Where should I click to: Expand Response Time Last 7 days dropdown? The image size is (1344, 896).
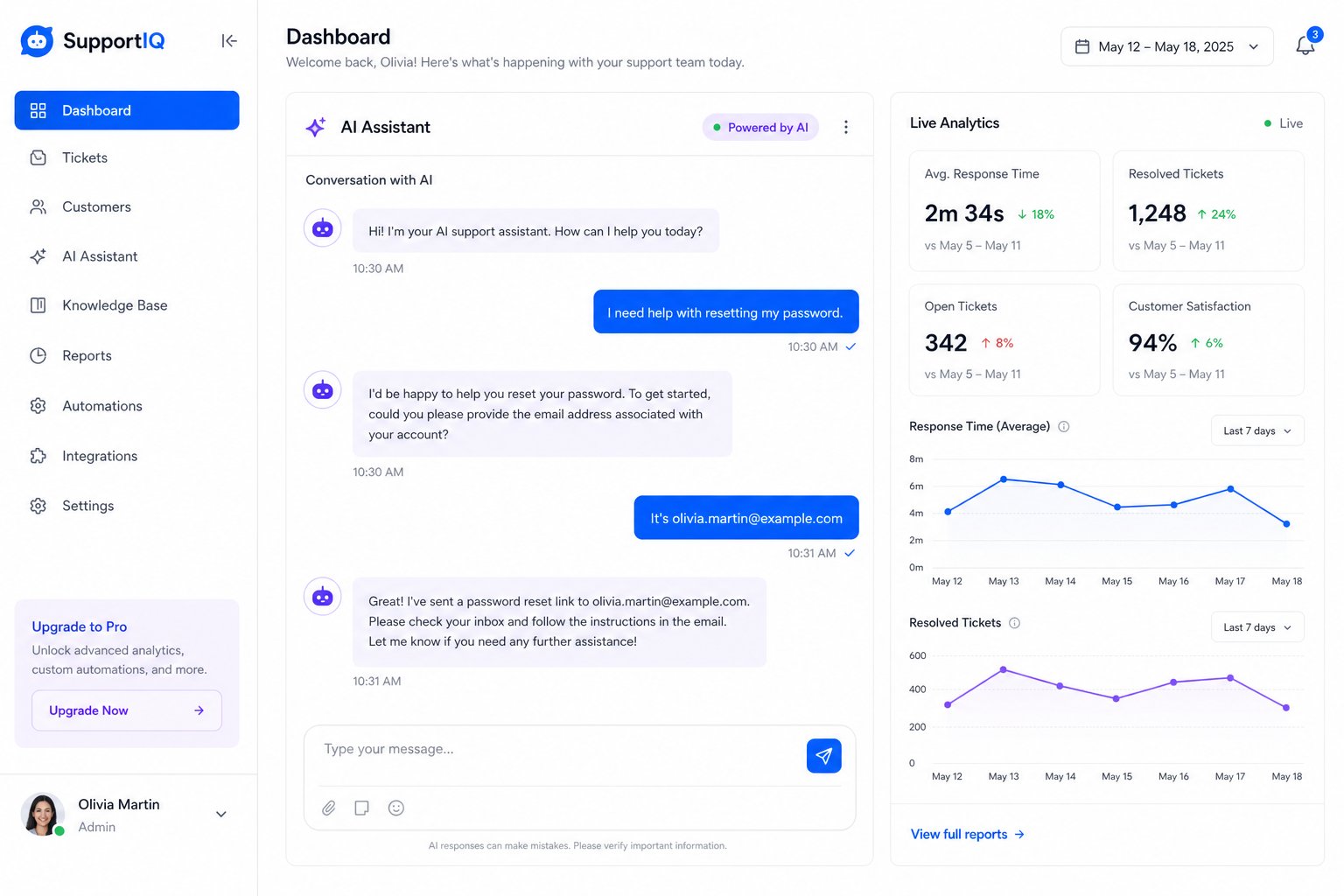1257,430
